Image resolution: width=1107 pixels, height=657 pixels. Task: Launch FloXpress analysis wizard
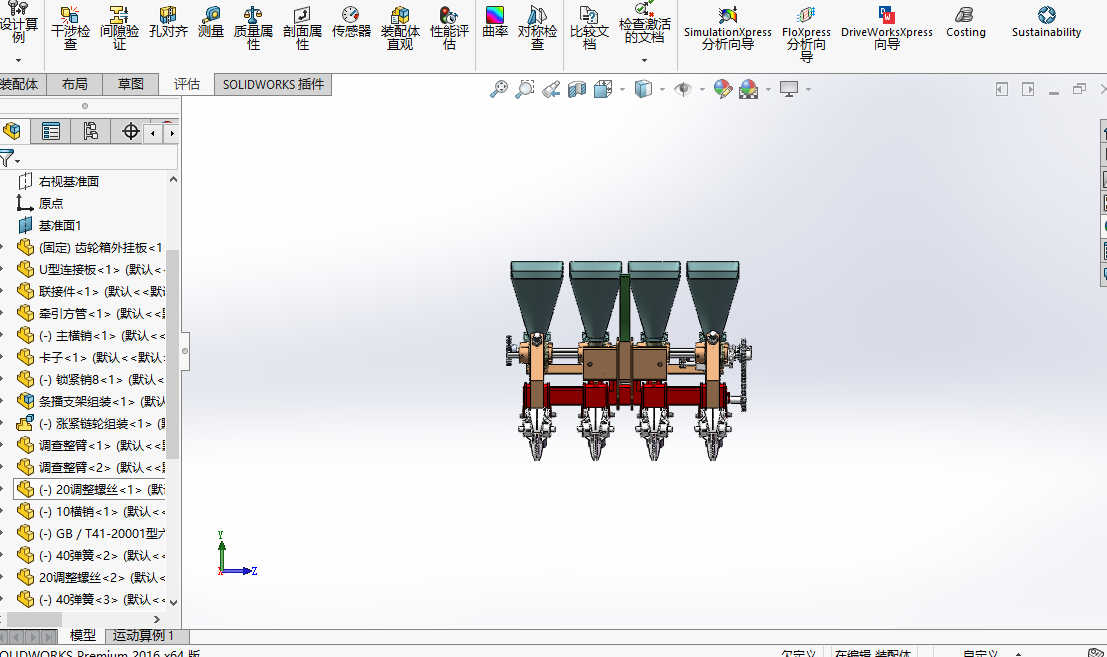click(x=806, y=34)
